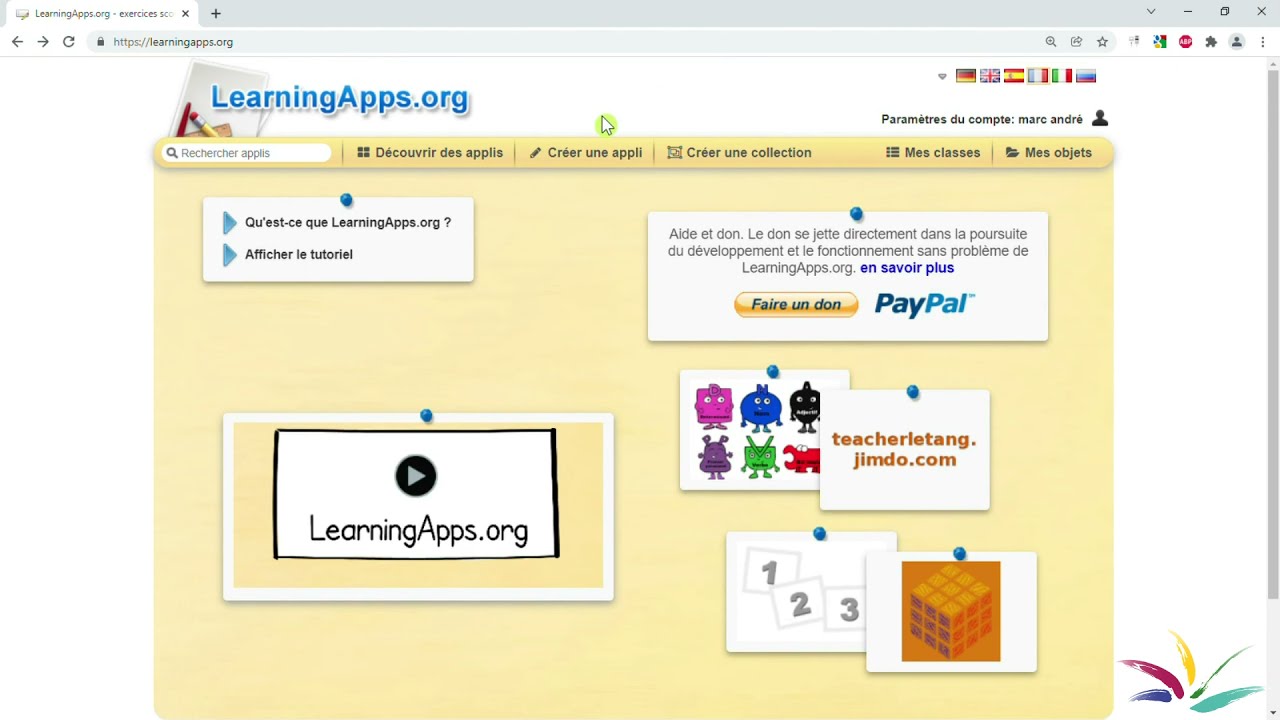
Task: Go to 'Créer une collection'
Action: tap(739, 153)
